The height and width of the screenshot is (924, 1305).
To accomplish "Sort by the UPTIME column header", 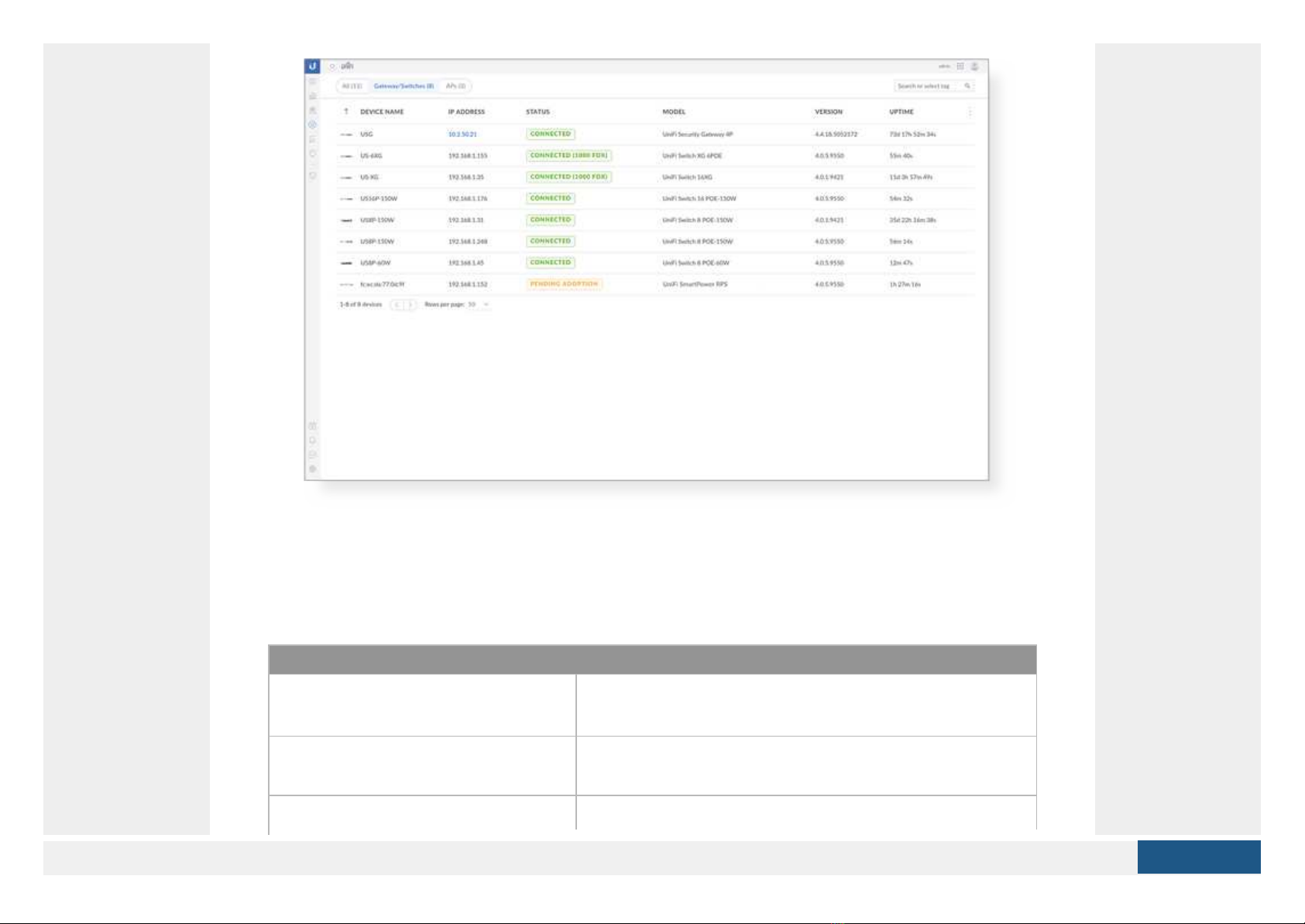I will [x=901, y=112].
